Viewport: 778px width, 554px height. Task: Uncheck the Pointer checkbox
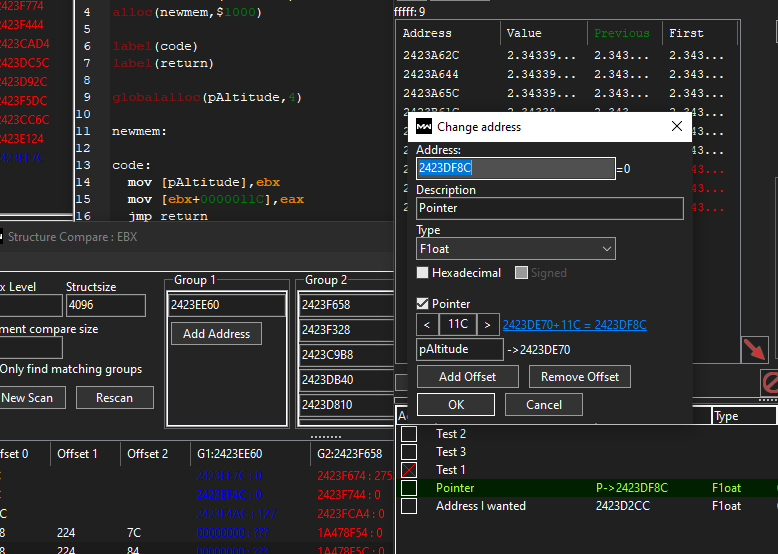pos(423,304)
